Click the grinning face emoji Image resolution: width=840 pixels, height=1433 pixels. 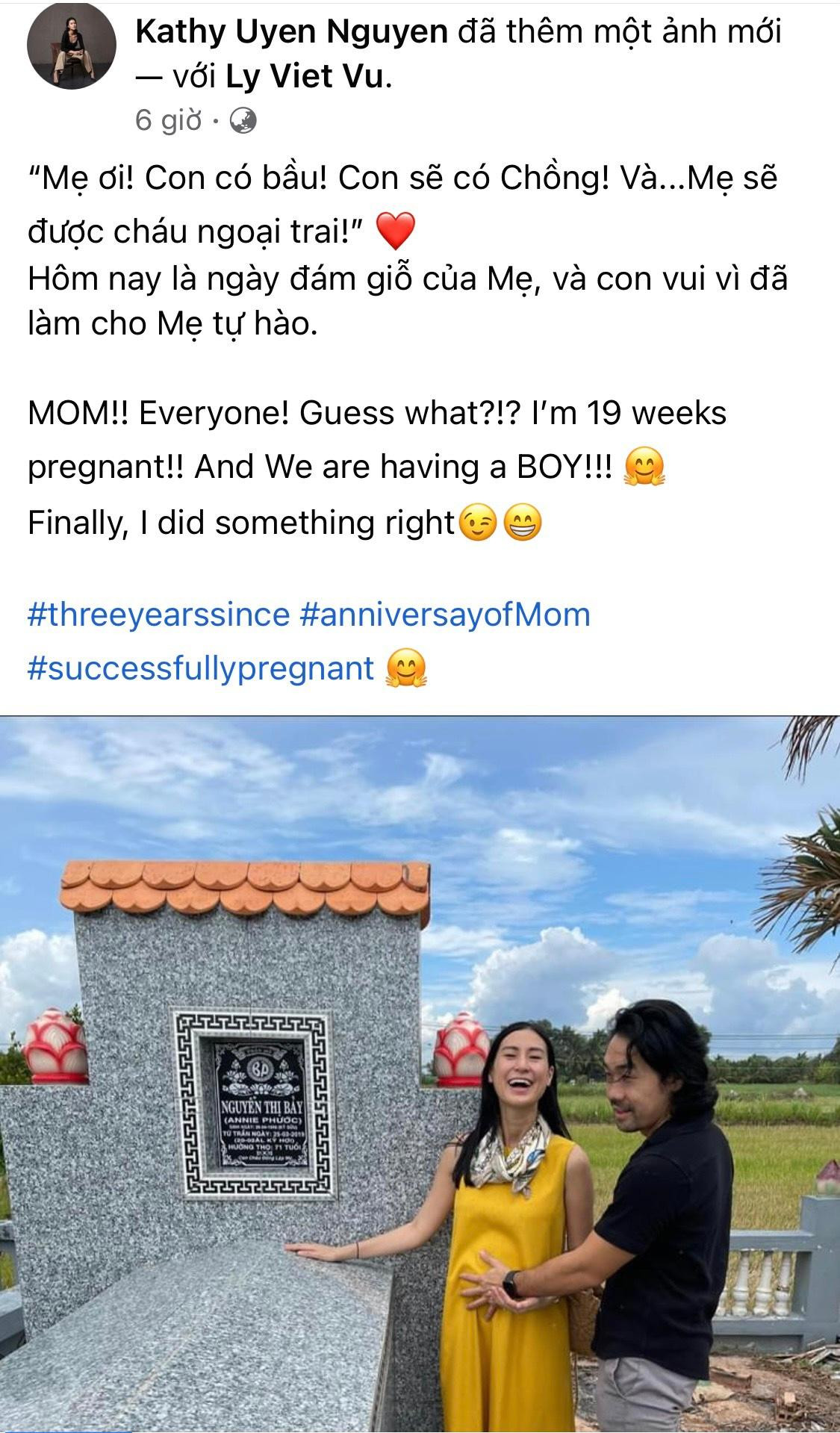tap(523, 523)
